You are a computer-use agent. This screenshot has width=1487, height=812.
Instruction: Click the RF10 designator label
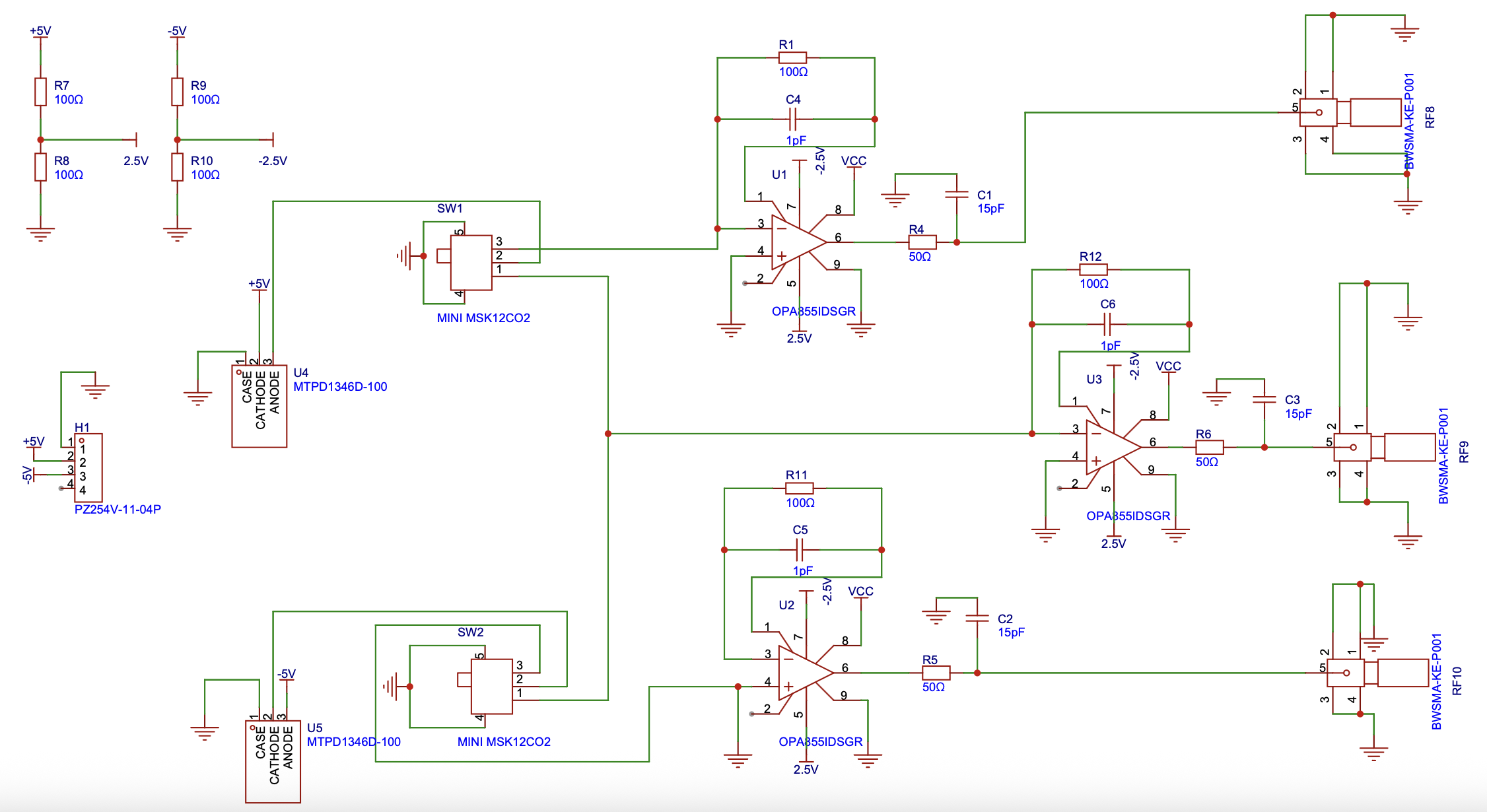pos(1457,681)
